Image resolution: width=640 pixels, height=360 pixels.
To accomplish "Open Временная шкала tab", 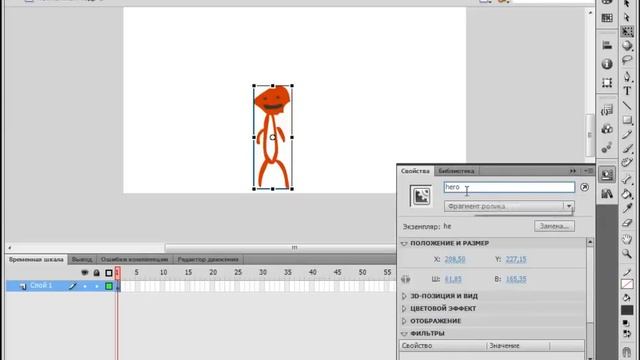I will (x=36, y=260).
